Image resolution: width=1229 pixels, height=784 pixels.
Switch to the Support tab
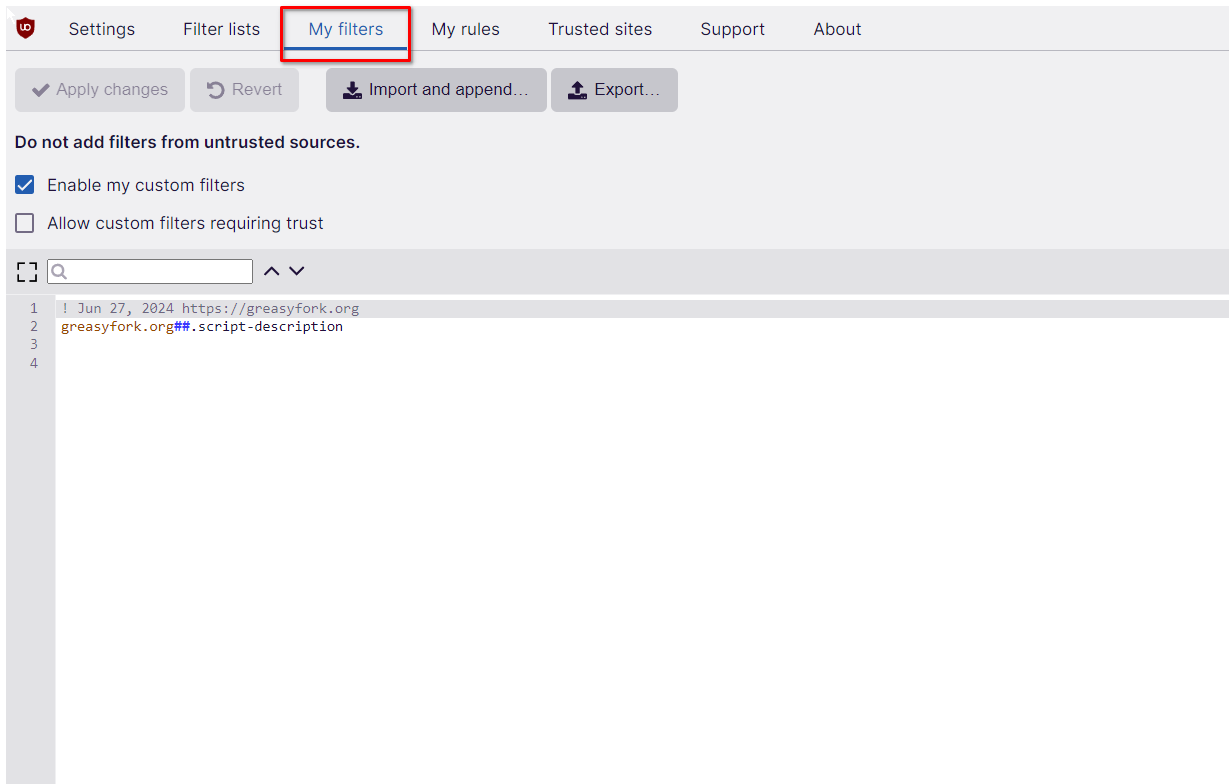pyautogui.click(x=733, y=29)
